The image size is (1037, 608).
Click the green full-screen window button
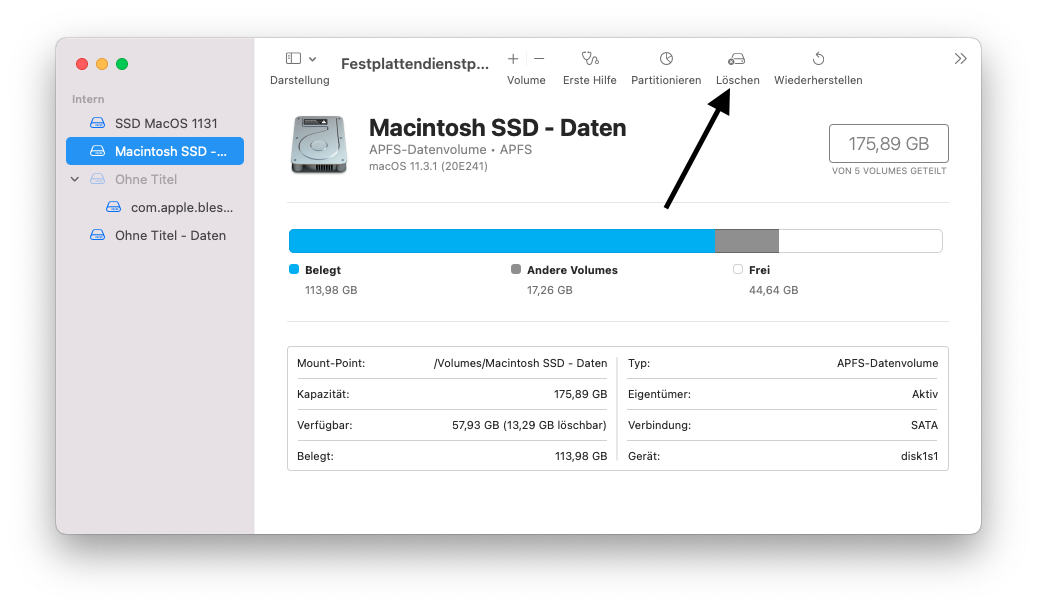click(x=122, y=64)
